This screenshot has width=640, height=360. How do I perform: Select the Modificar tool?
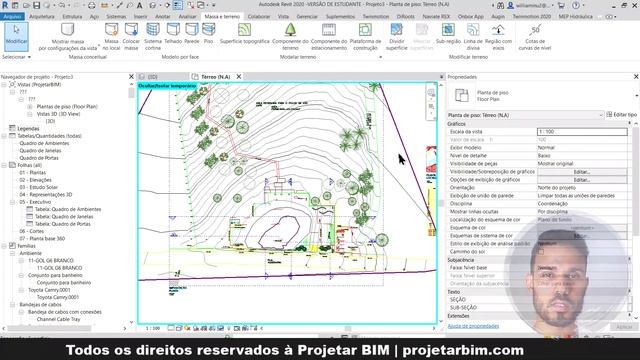tap(17, 36)
